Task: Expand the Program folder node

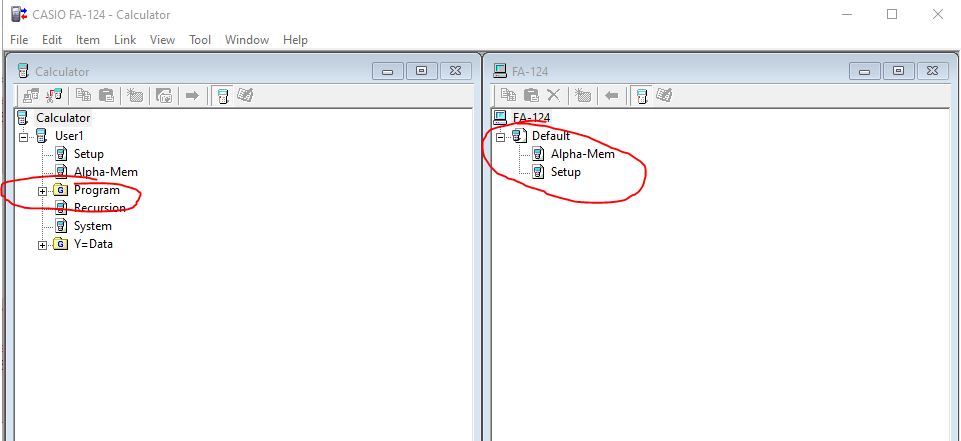Action: pos(42,190)
